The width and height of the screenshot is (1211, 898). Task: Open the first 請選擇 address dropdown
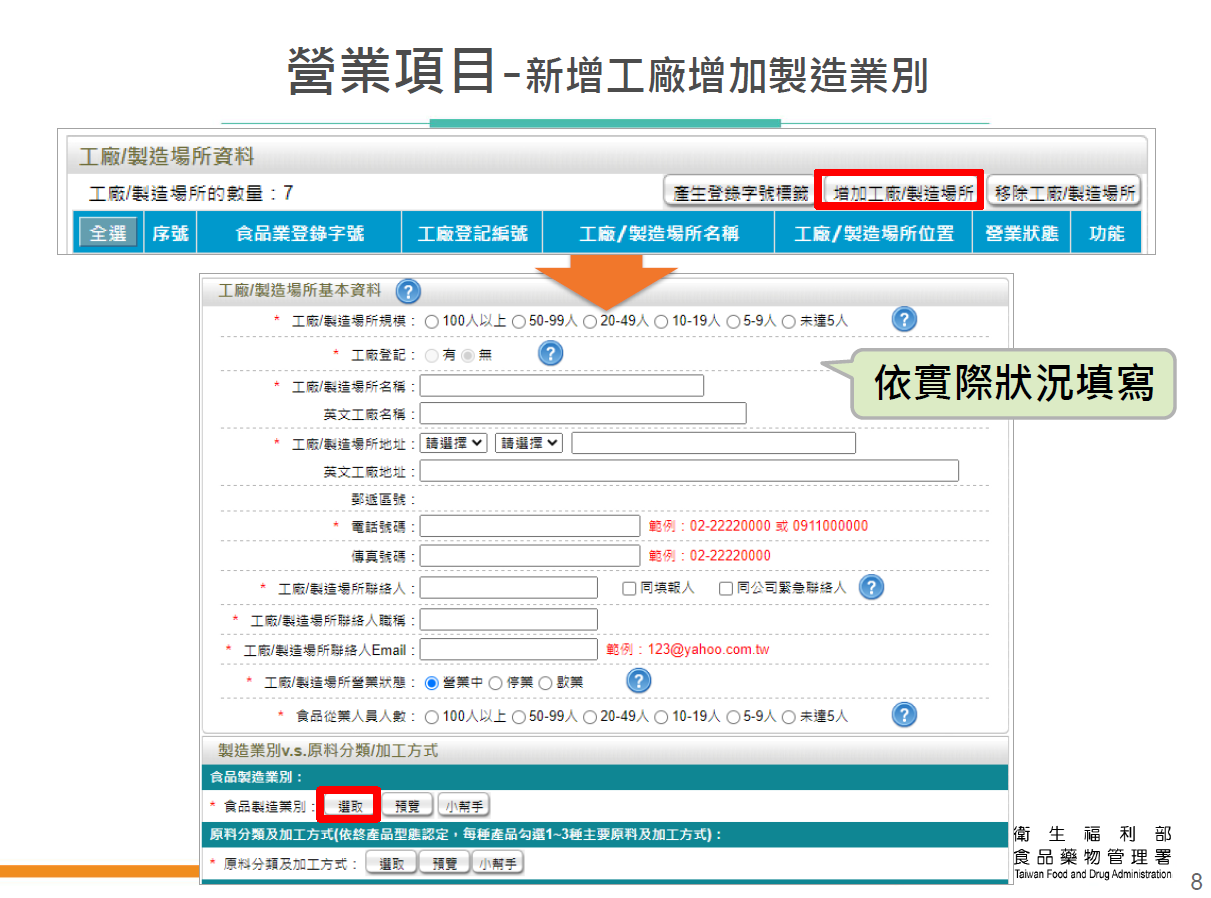click(454, 443)
